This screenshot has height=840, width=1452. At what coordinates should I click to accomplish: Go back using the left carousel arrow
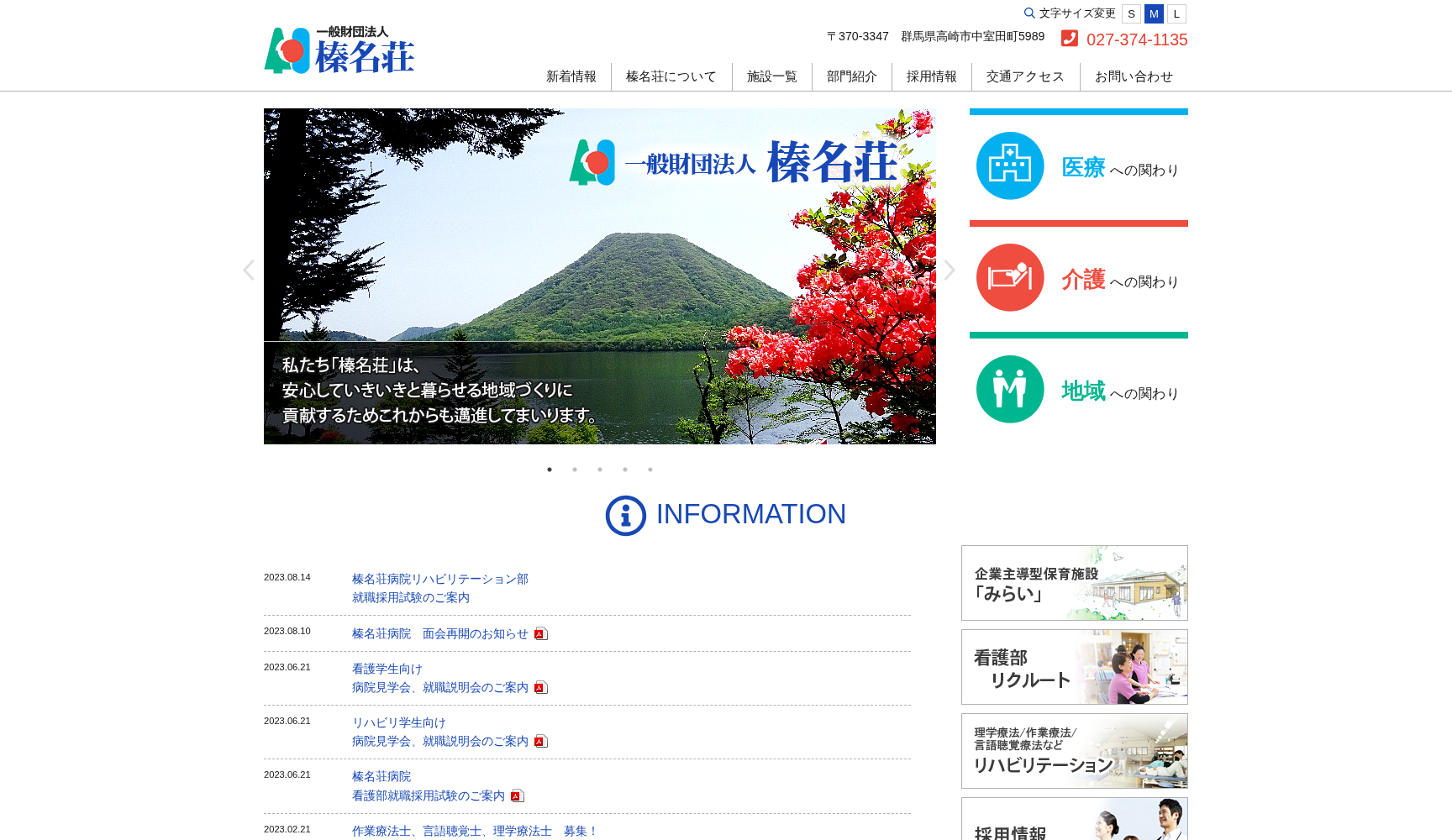click(x=250, y=270)
